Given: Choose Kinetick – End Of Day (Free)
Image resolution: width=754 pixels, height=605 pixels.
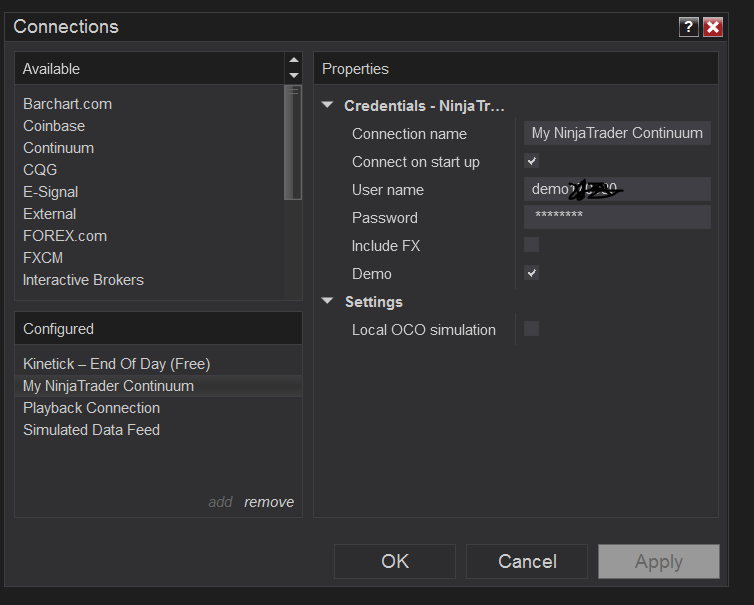Looking at the screenshot, I should pos(116,364).
